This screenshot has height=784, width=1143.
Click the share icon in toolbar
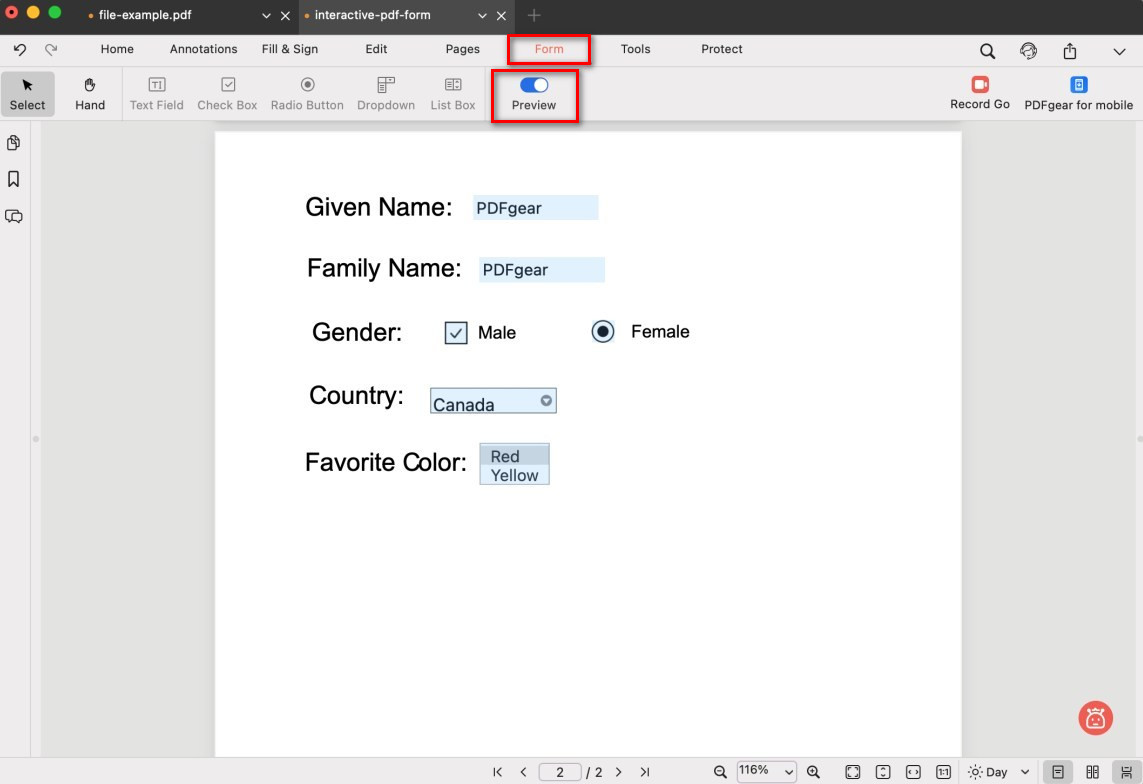coord(1070,51)
